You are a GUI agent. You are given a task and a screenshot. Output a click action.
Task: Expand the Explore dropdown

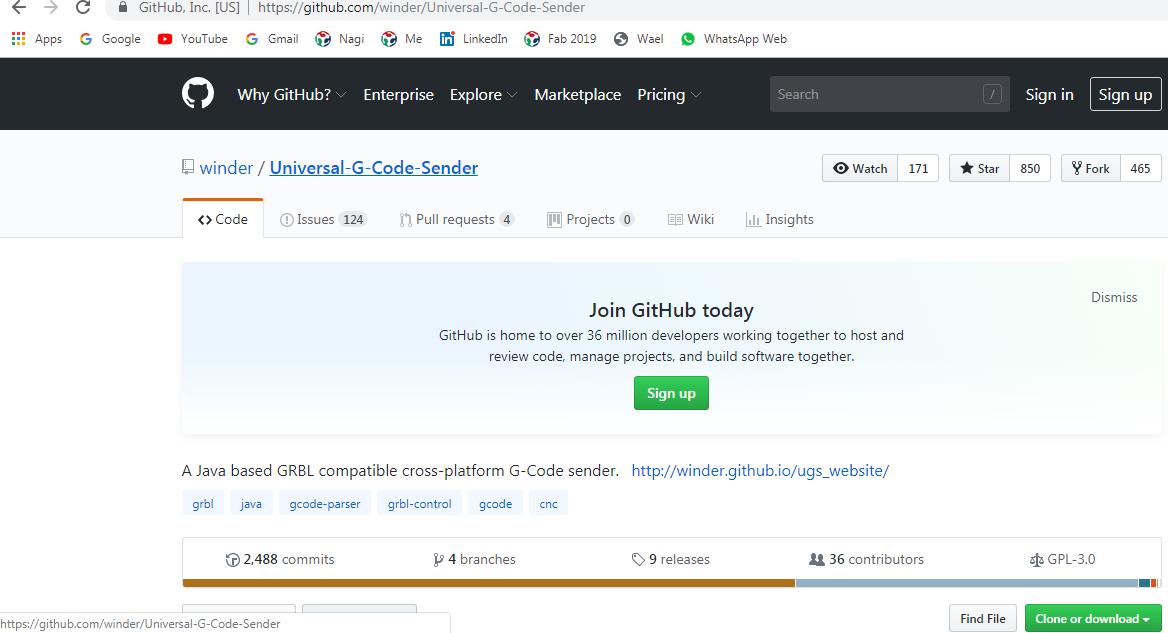pyautogui.click(x=483, y=95)
